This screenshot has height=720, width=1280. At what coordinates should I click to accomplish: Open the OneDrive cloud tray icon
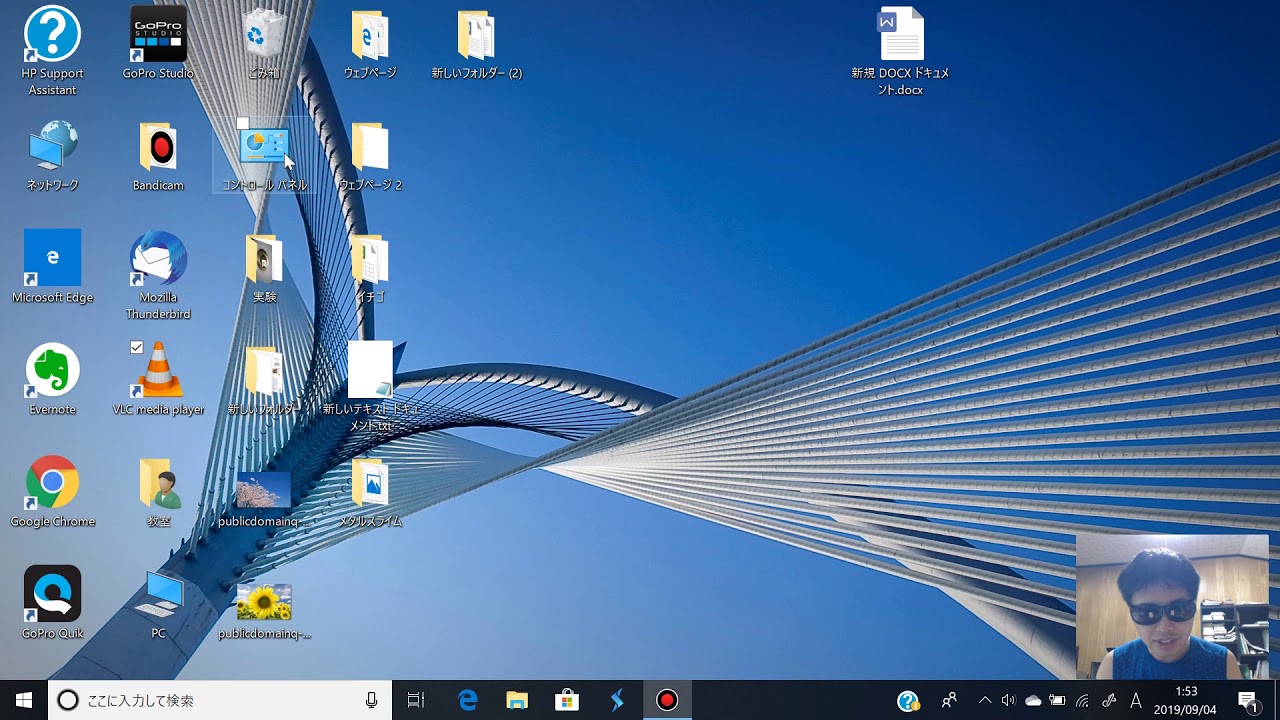(1033, 700)
